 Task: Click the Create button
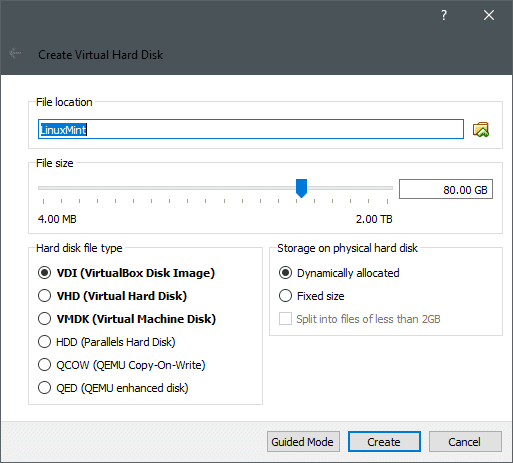pyautogui.click(x=384, y=442)
